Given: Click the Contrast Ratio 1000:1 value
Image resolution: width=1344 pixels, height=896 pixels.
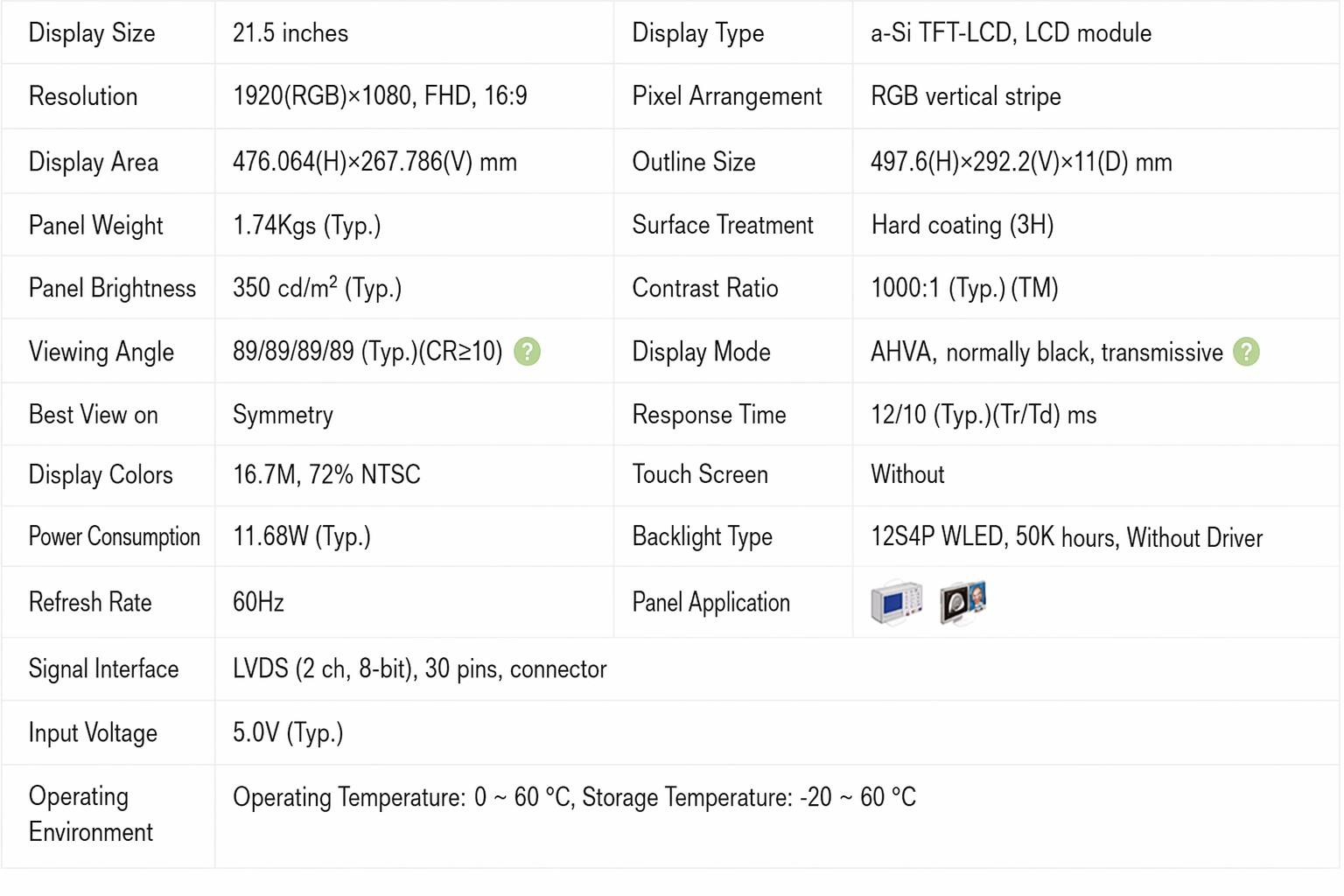Looking at the screenshot, I should pos(964,288).
